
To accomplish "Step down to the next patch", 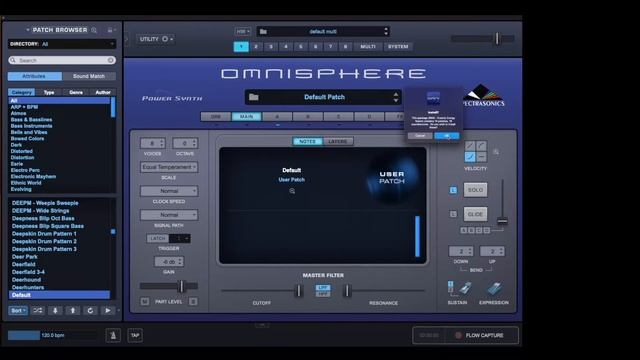I will (55, 311).
